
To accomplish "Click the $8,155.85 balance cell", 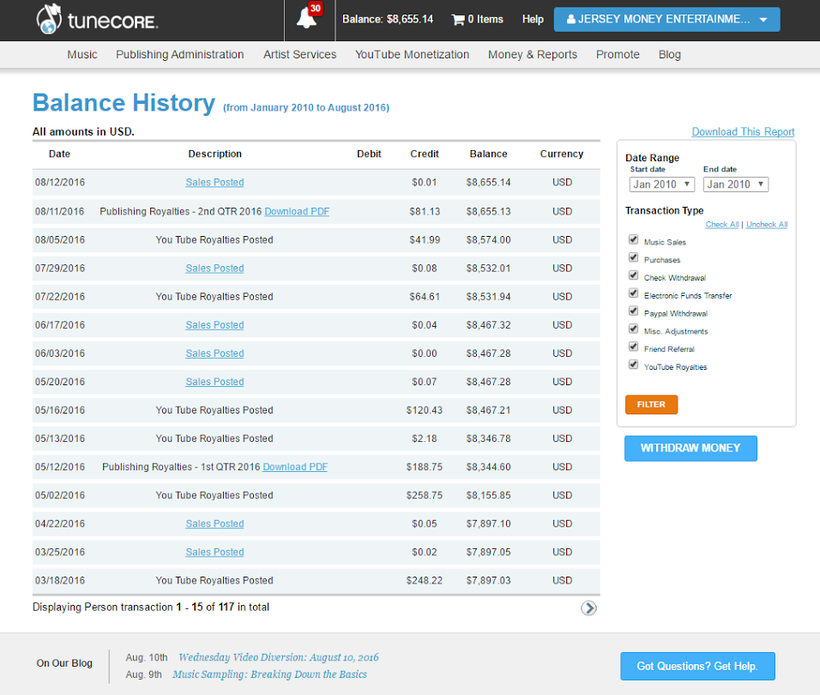I will (488, 495).
